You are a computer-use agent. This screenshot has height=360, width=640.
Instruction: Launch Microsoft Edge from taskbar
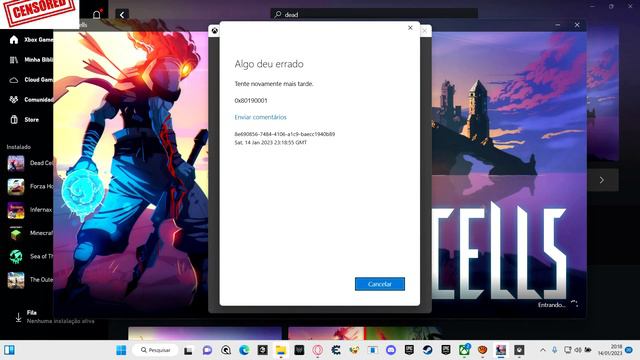tap(244, 350)
